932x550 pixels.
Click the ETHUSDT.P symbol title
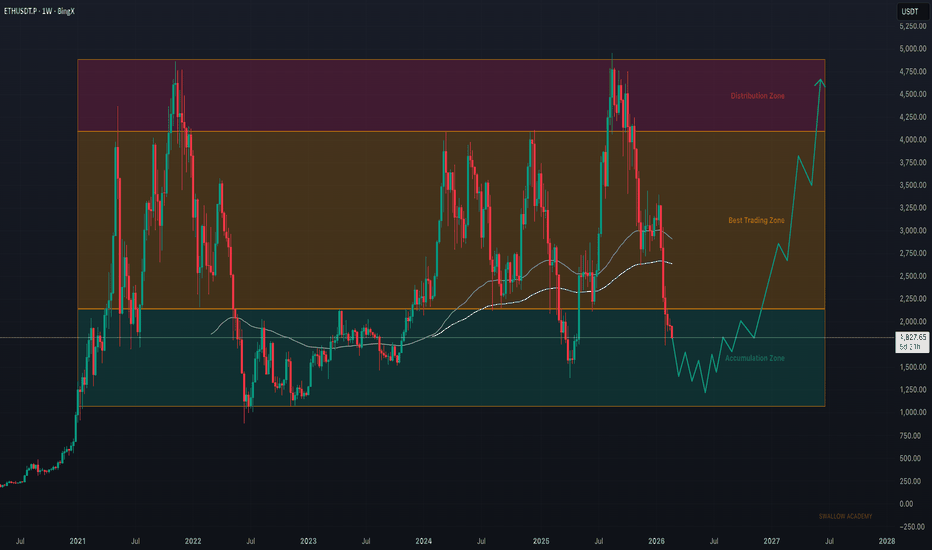tap(30, 10)
